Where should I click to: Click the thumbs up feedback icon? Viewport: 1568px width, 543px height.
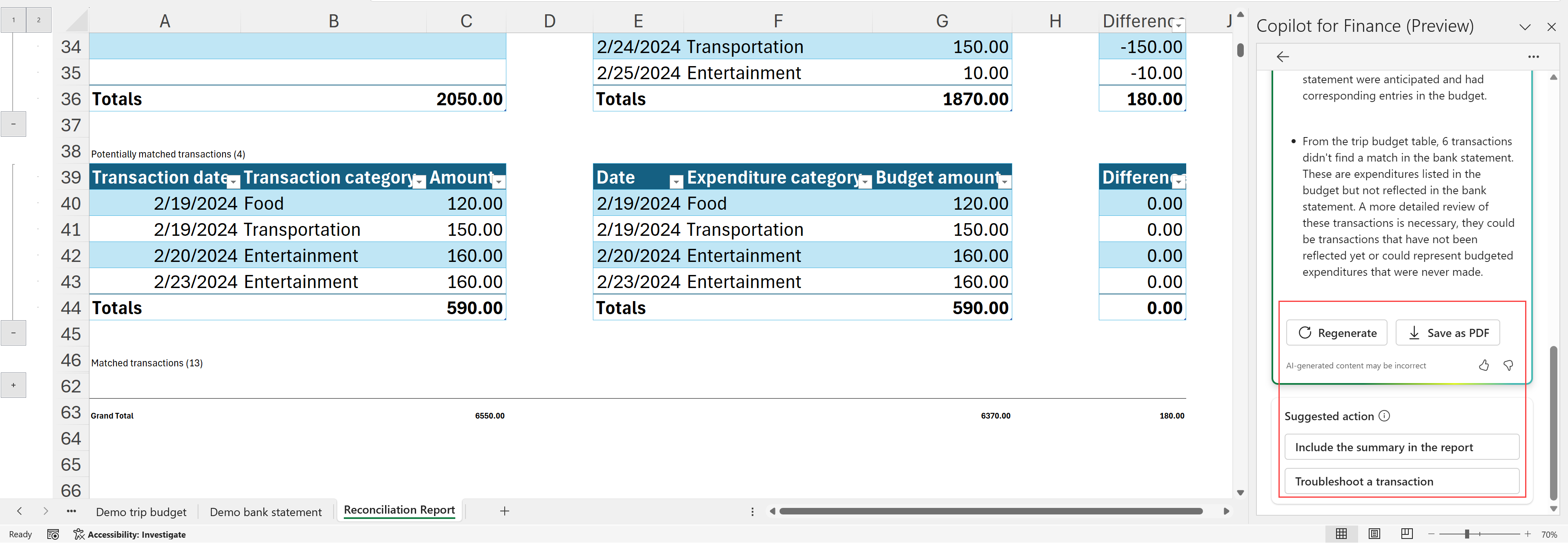(1483, 366)
